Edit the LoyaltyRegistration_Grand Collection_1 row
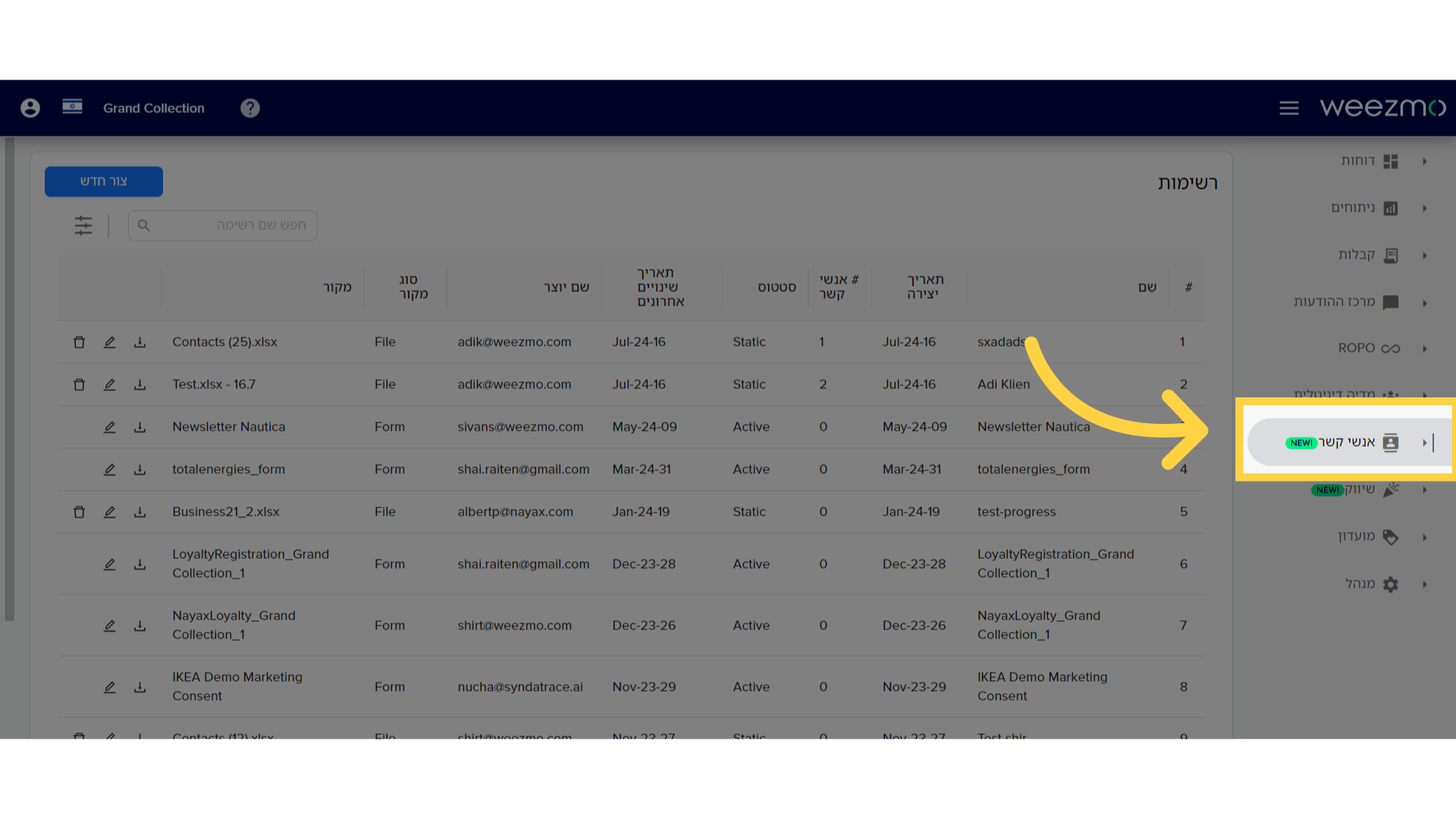This screenshot has width=1456, height=819. [x=109, y=564]
